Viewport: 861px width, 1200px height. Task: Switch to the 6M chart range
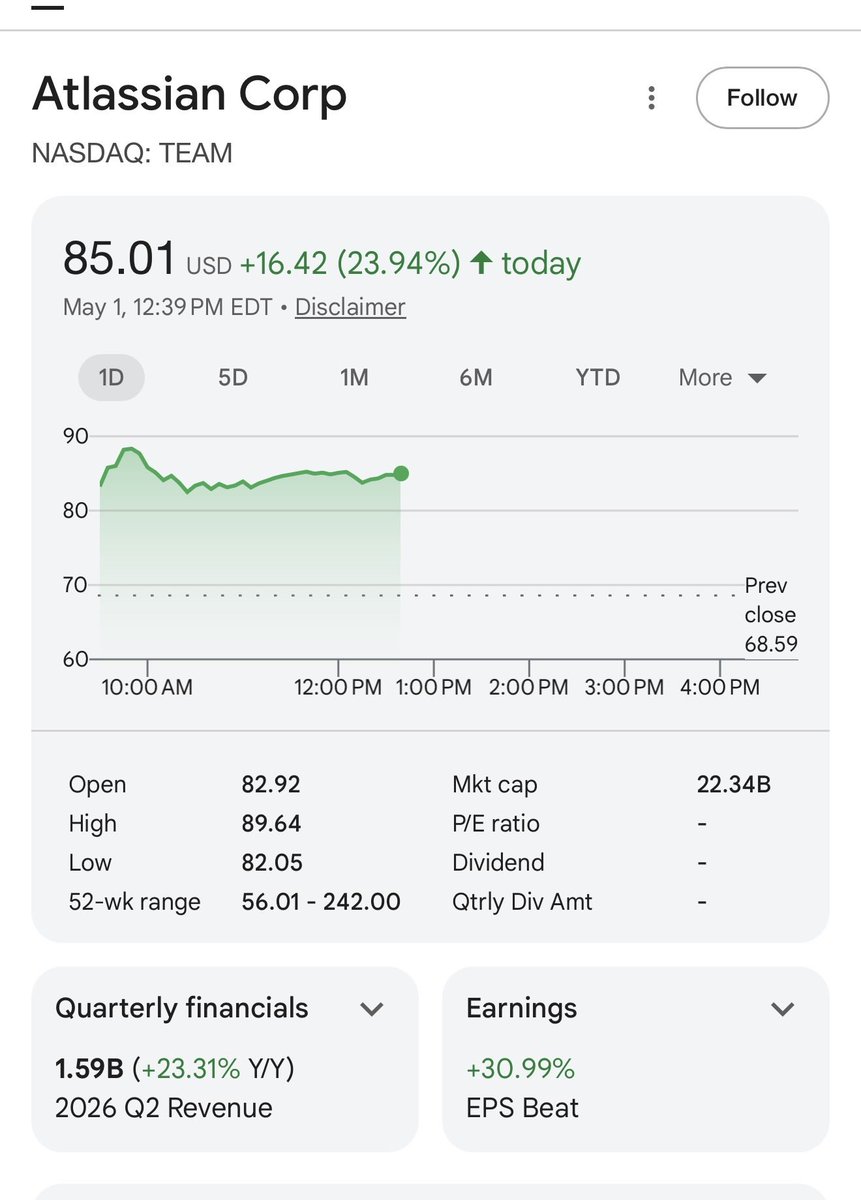[x=476, y=377]
